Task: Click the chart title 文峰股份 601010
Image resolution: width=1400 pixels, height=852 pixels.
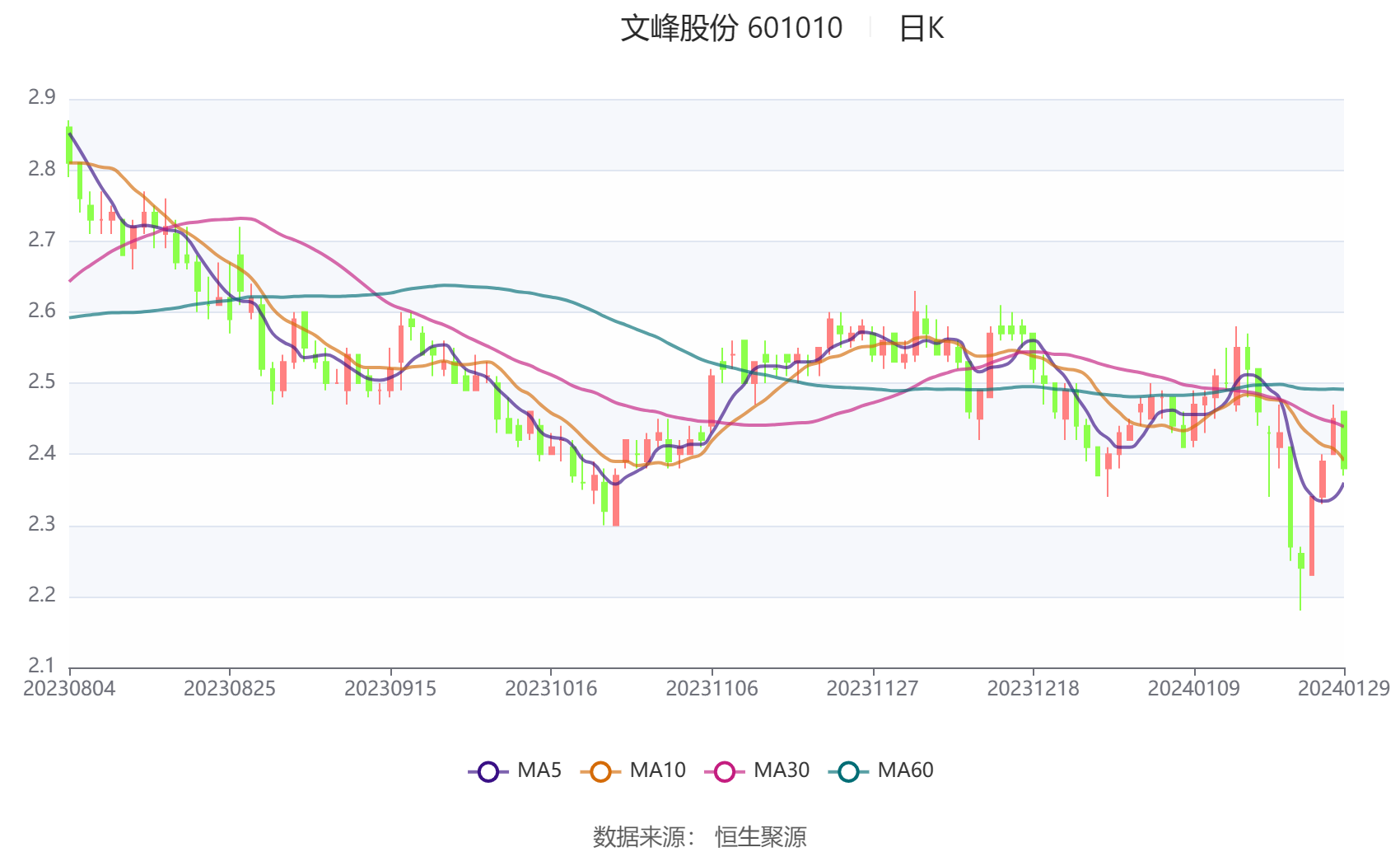Action: 731,28
